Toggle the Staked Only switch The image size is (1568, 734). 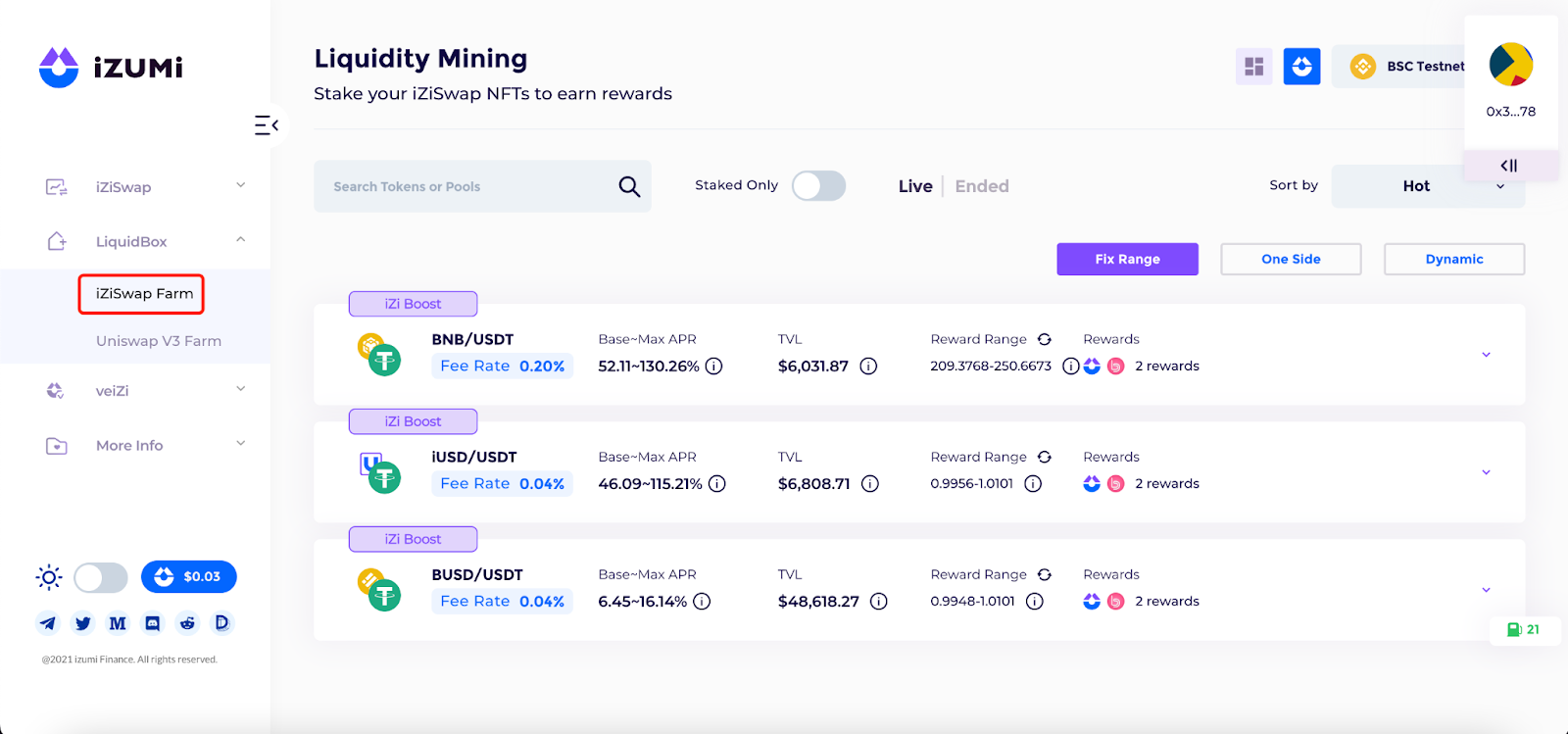click(819, 185)
